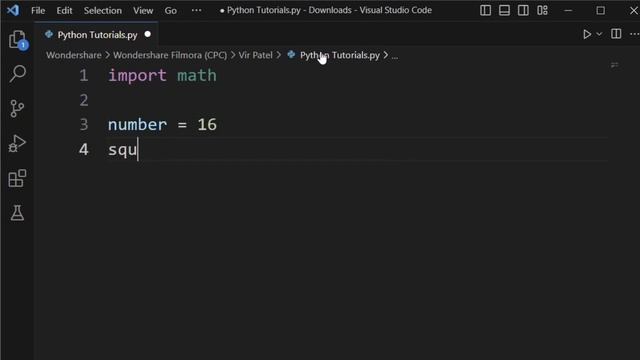Open the Edit menu

64,10
